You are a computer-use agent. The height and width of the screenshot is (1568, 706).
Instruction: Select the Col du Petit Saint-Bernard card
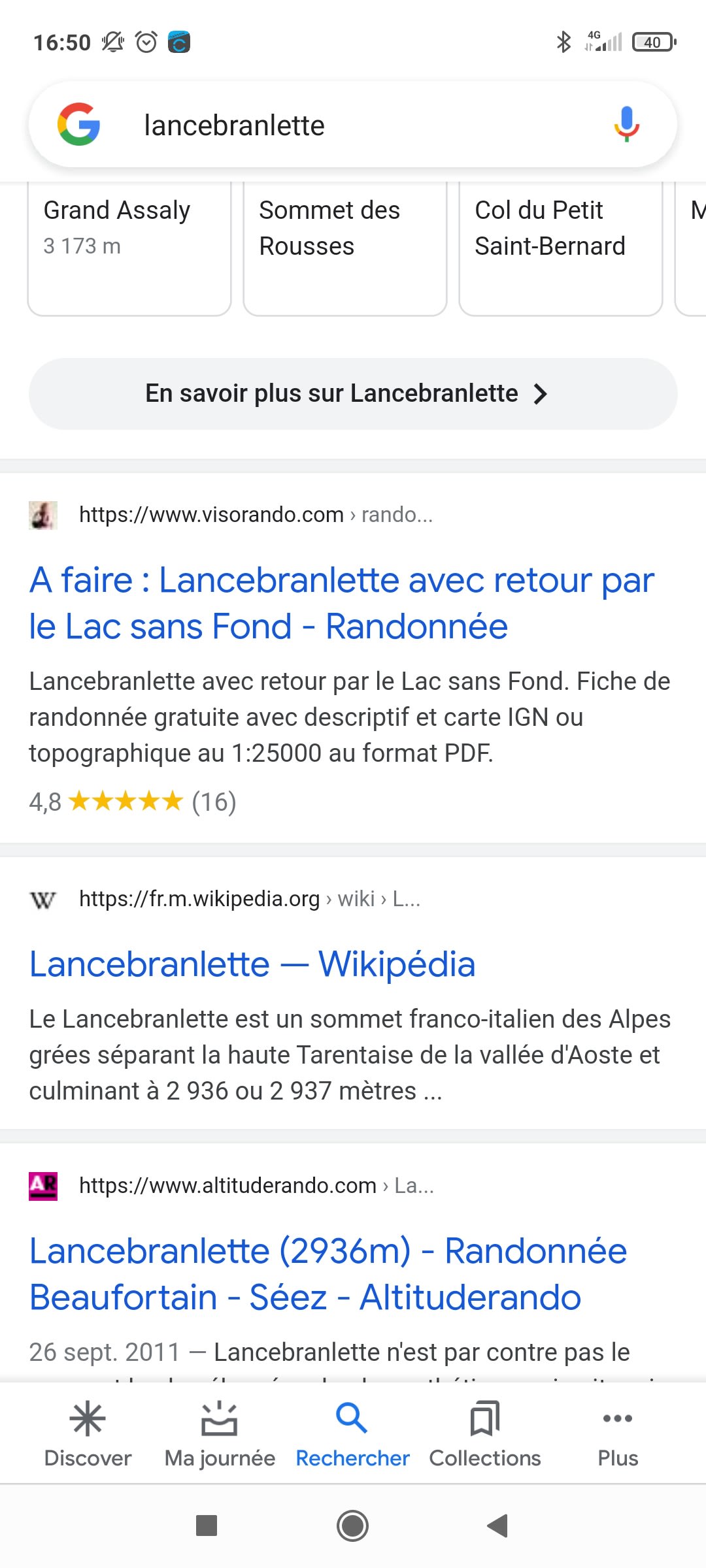tap(561, 247)
